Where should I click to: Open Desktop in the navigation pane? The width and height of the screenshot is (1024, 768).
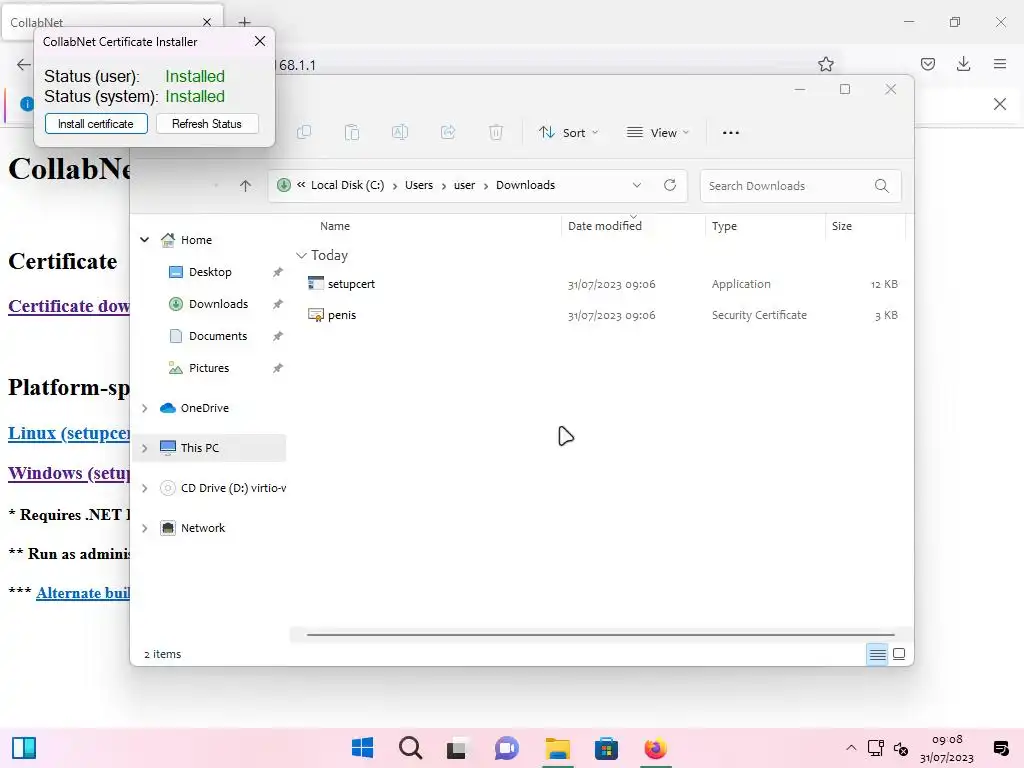point(210,272)
